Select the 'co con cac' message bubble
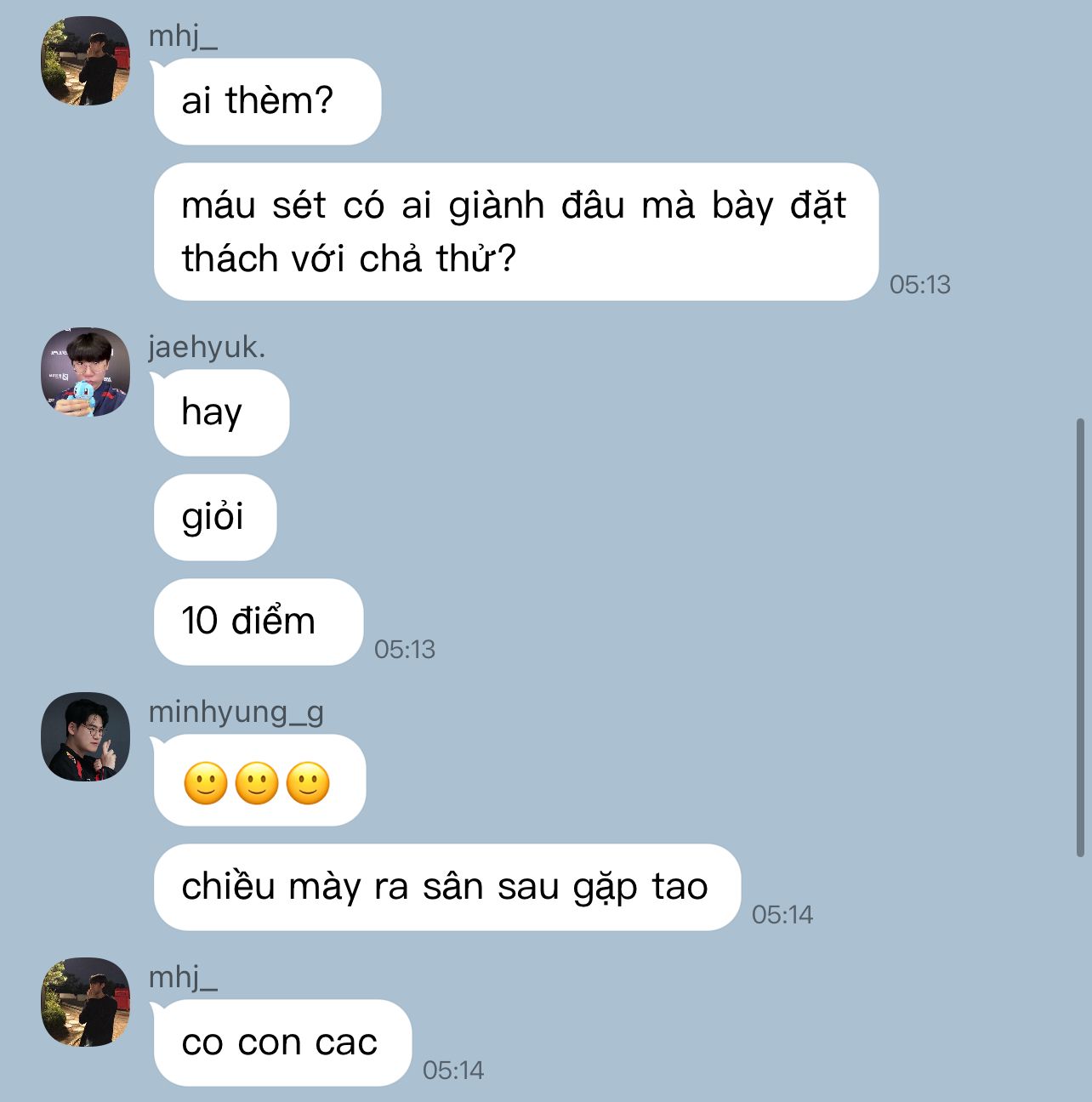This screenshot has height=1102, width=1092. 282,1042
